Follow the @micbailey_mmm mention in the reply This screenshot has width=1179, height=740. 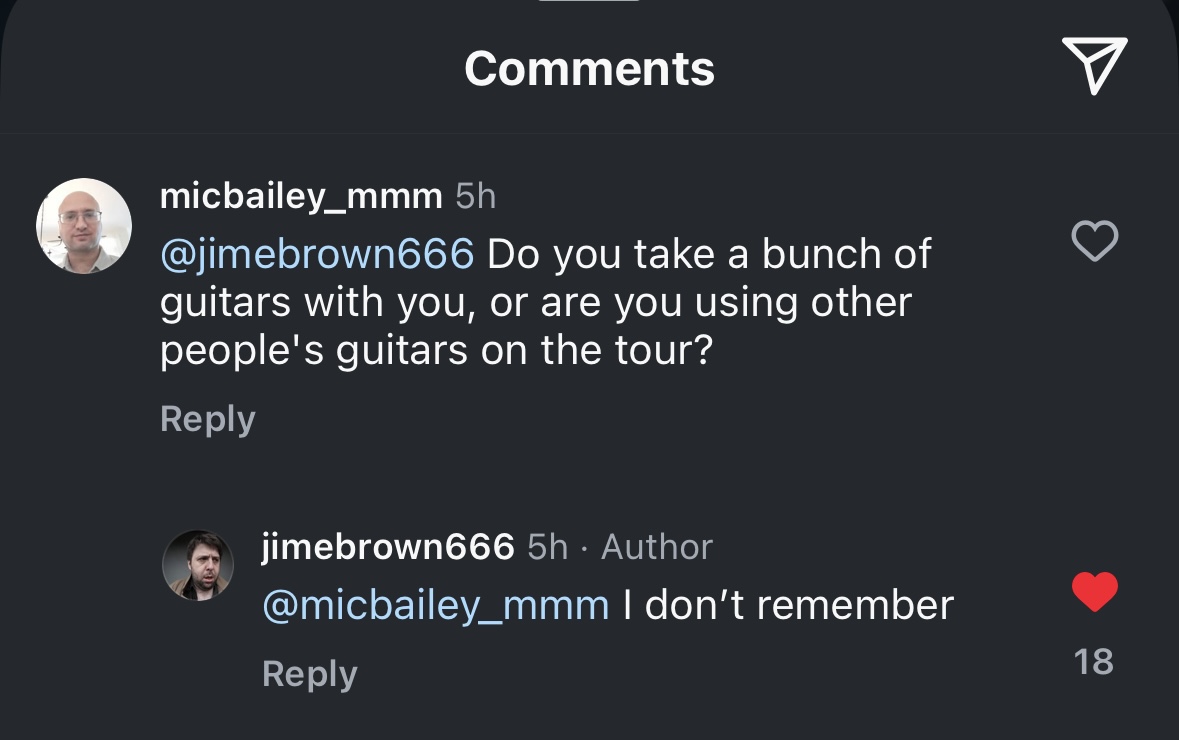[x=435, y=605]
